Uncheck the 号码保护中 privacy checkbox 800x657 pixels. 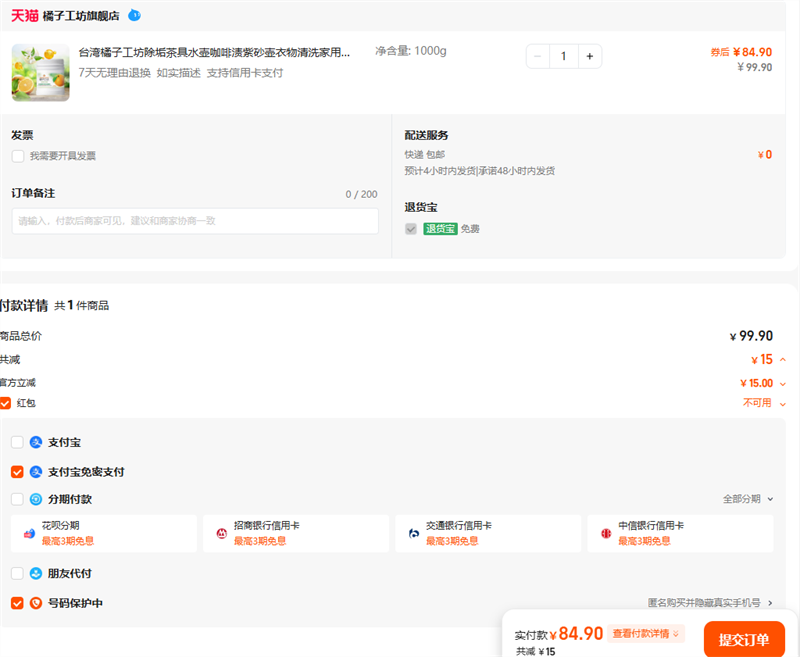click(x=17, y=603)
